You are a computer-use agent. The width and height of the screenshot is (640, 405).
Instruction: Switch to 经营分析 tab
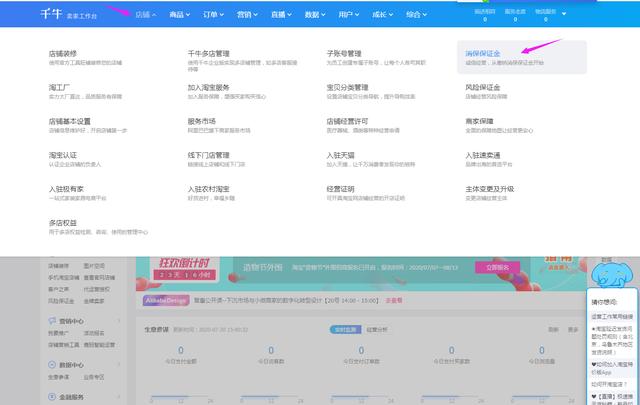[376, 329]
